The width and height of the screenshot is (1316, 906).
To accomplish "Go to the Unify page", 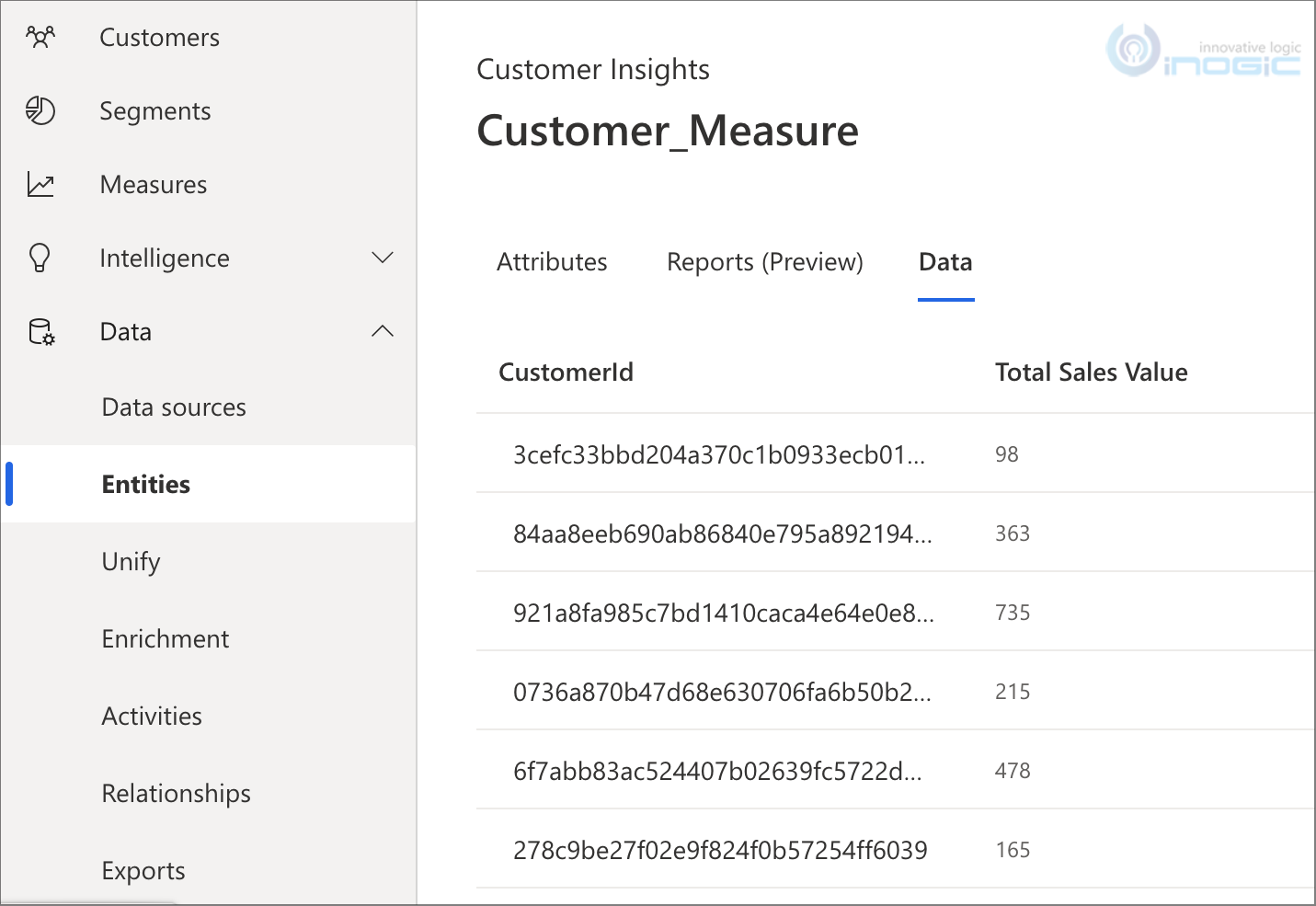I will coord(131,561).
